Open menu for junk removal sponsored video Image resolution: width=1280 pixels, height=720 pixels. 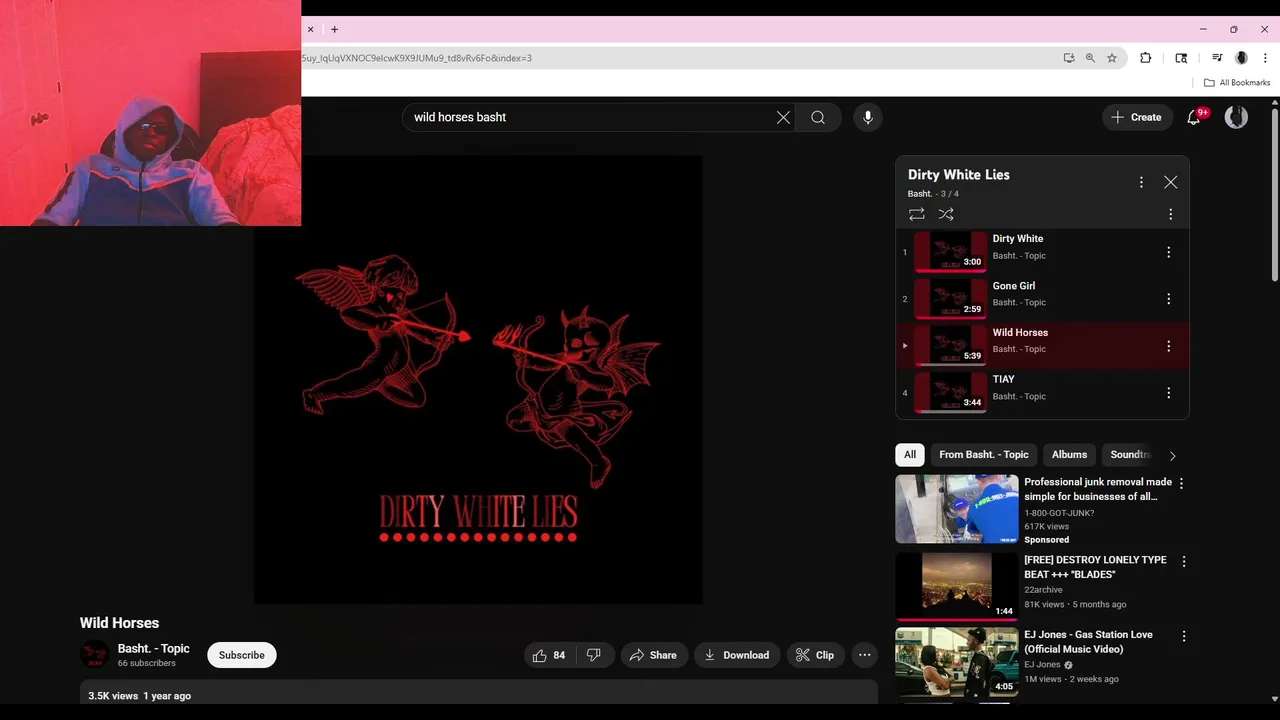pyautogui.click(x=1181, y=484)
